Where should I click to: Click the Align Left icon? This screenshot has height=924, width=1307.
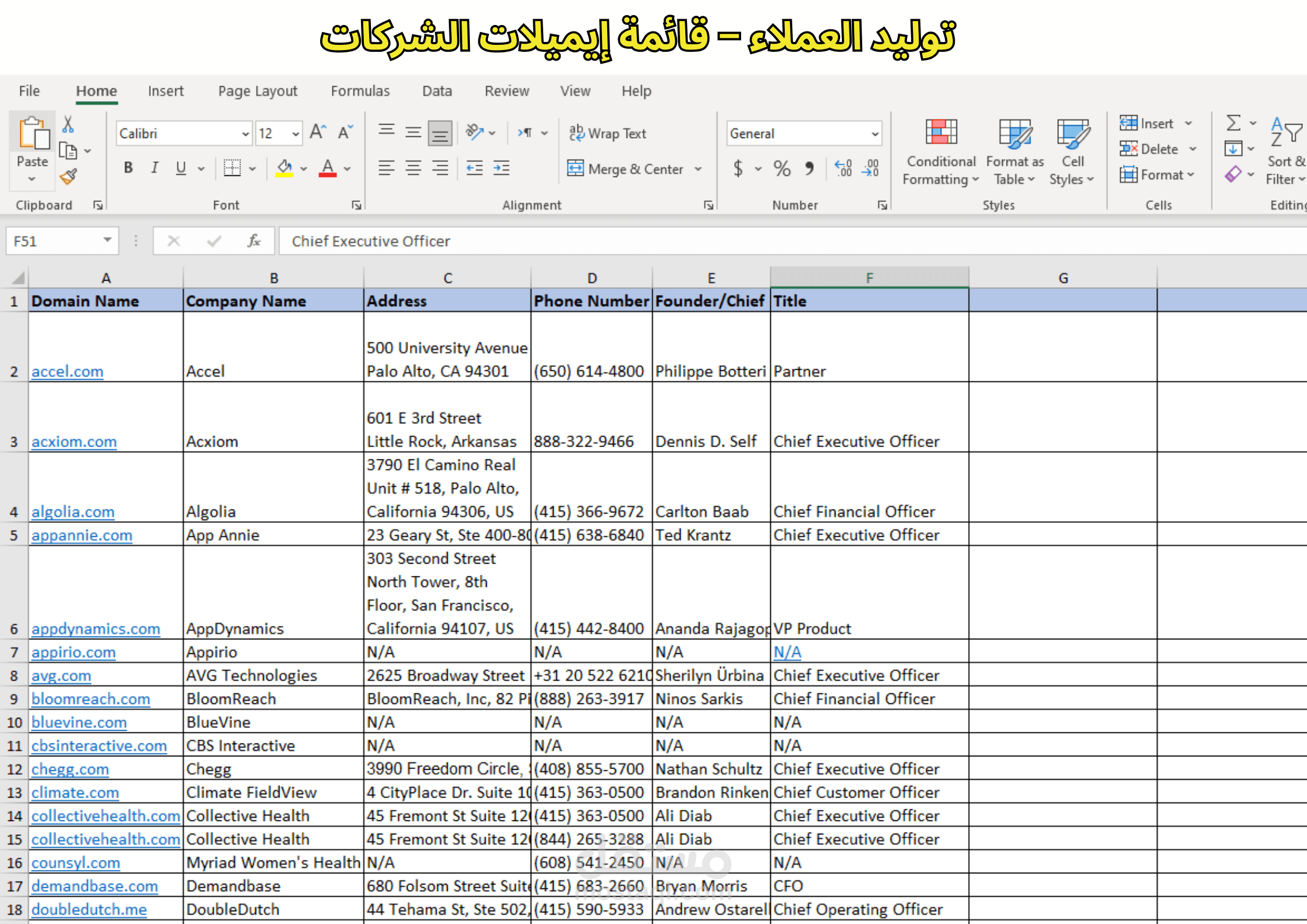[x=387, y=168]
